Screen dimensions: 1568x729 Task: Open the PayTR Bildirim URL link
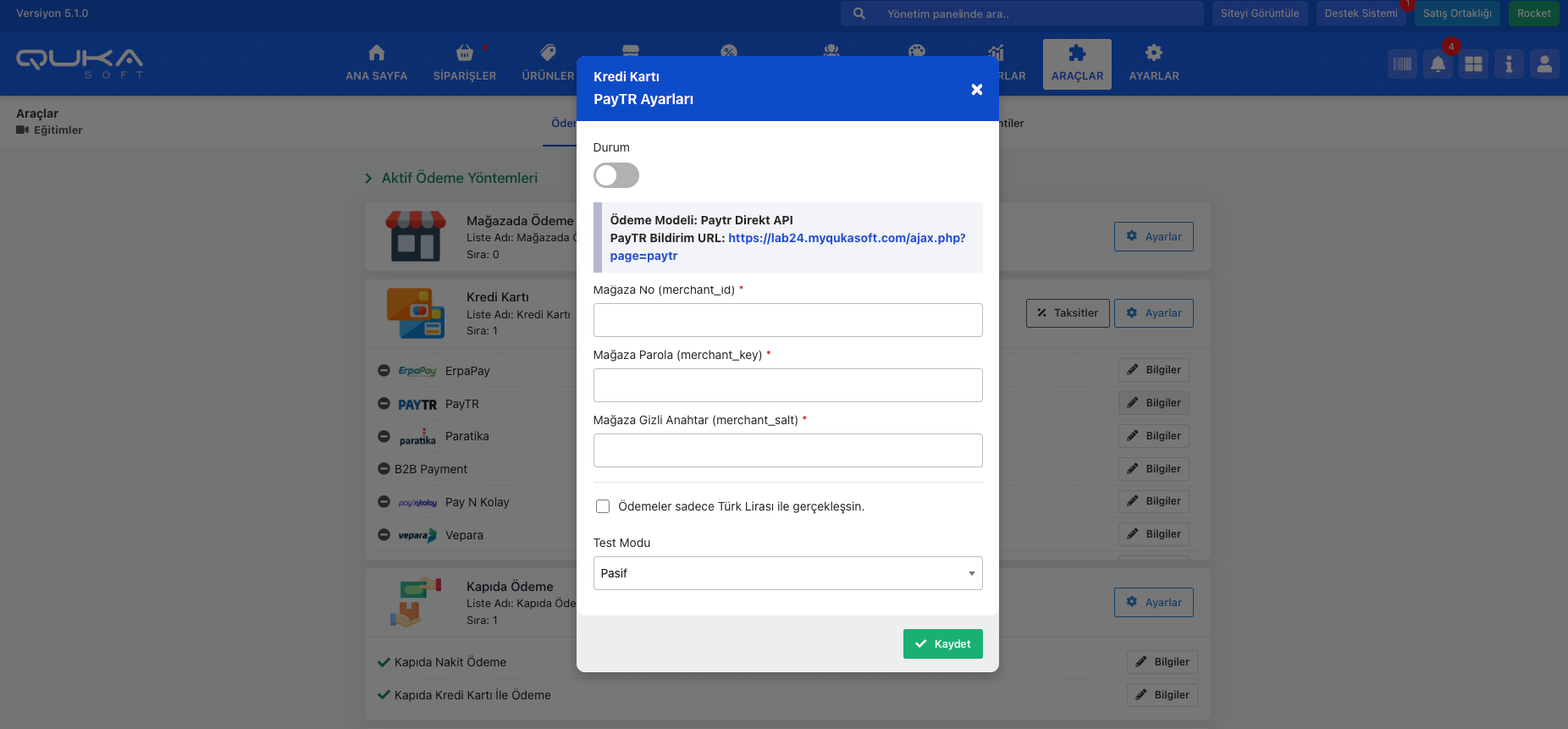(846, 238)
